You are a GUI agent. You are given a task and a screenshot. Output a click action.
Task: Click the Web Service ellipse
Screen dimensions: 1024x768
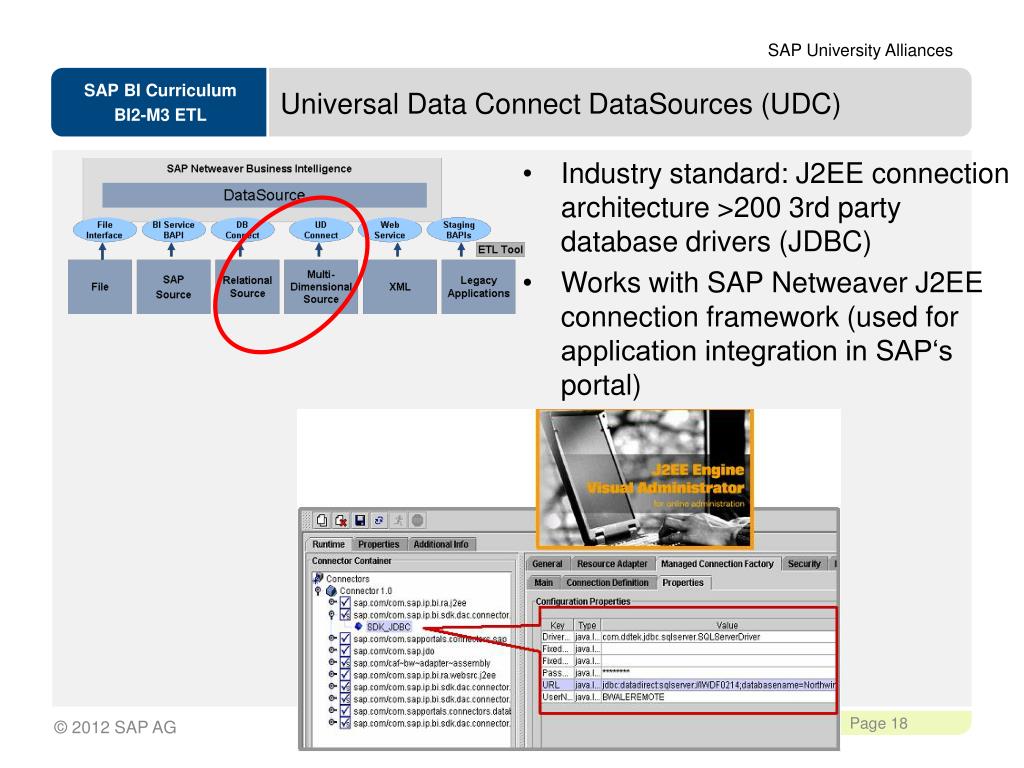(390, 230)
